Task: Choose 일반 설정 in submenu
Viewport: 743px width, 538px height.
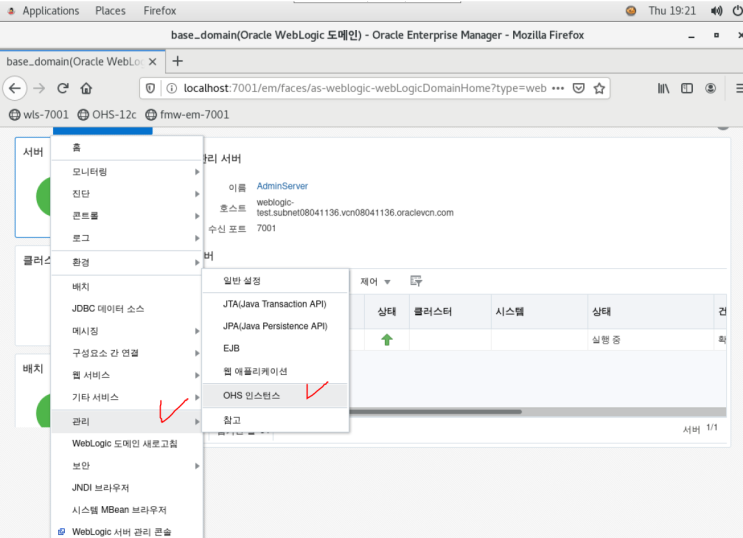Action: [x=275, y=281]
